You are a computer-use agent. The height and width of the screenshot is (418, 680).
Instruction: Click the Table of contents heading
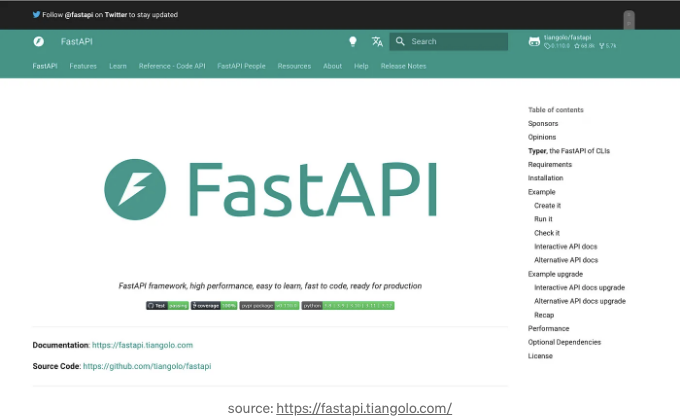[556, 110]
